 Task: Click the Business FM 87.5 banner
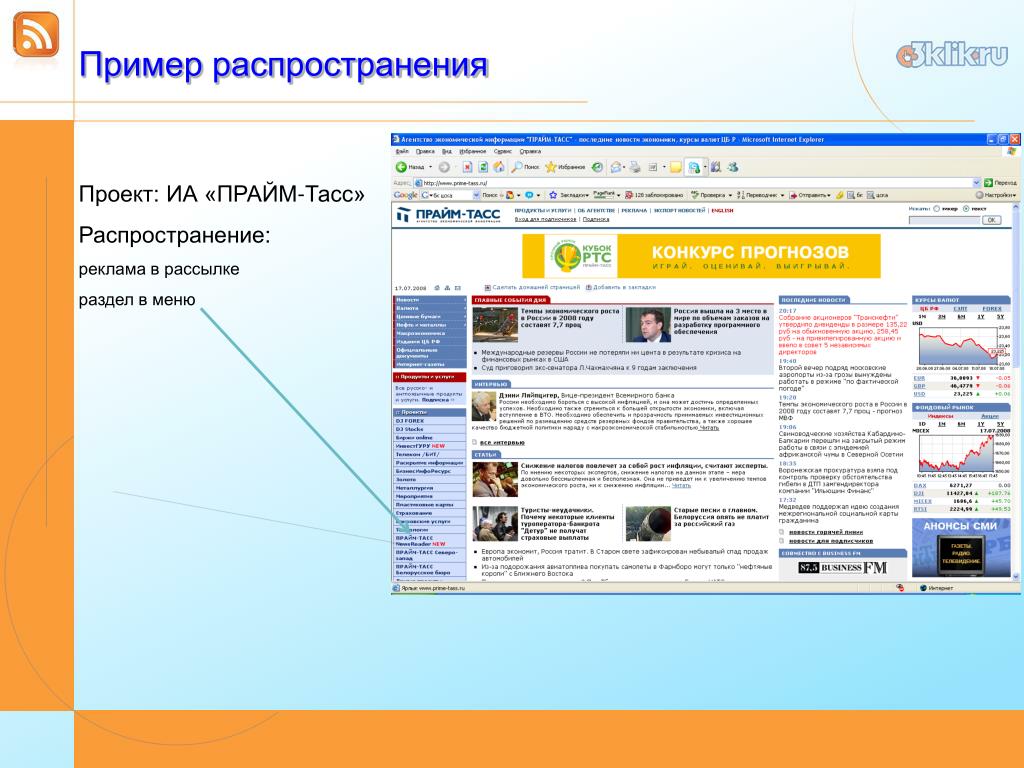[842, 568]
